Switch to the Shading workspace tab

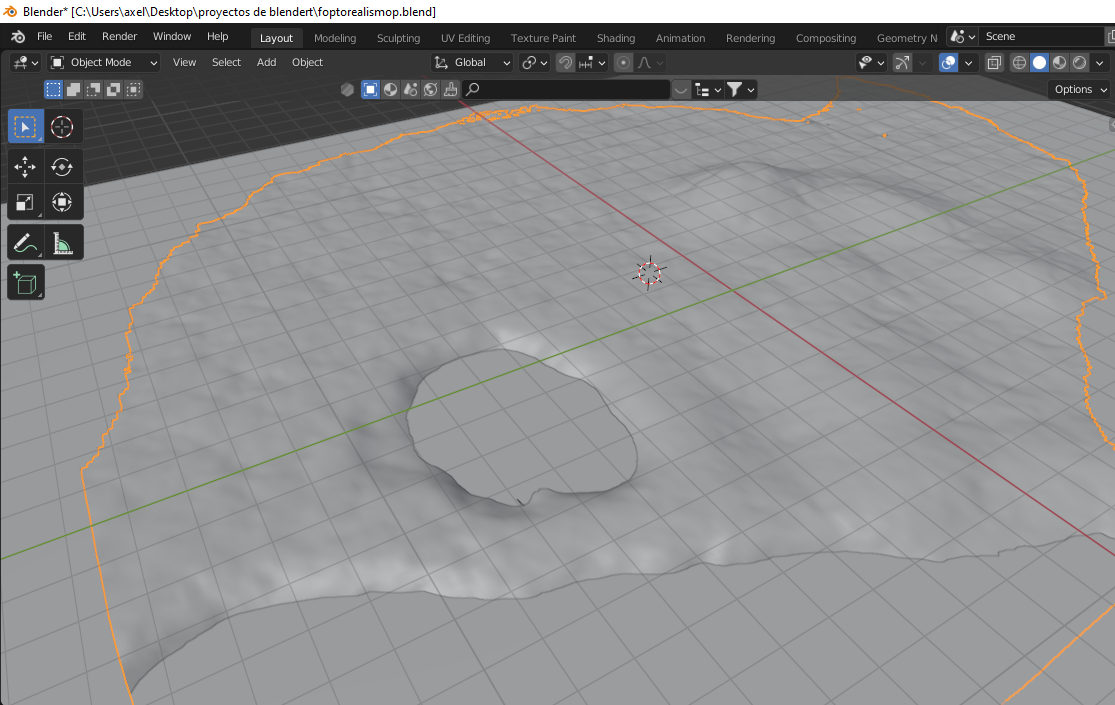click(x=616, y=38)
